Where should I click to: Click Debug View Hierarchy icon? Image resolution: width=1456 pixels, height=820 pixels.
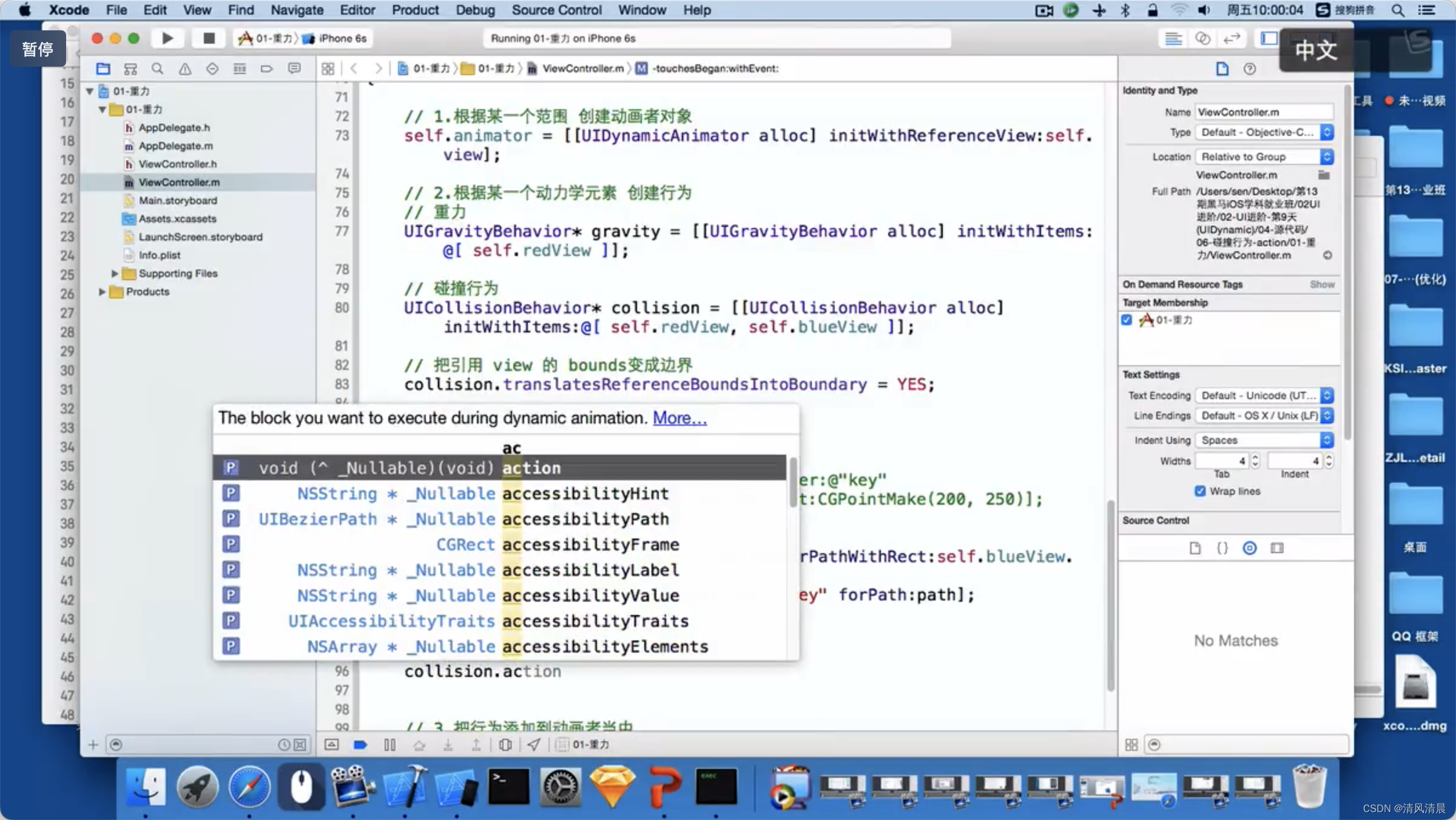tap(505, 745)
